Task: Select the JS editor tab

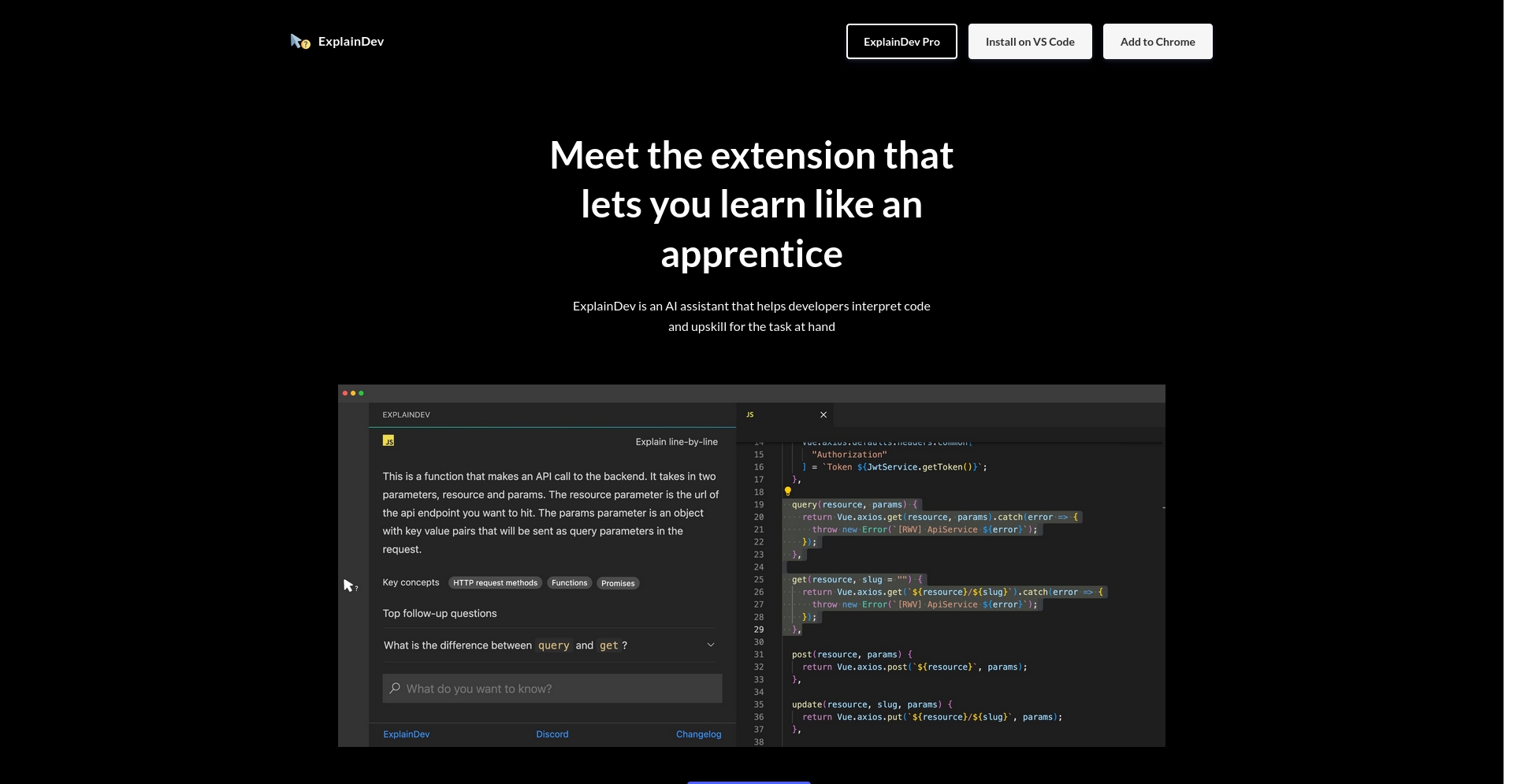Action: (784, 414)
